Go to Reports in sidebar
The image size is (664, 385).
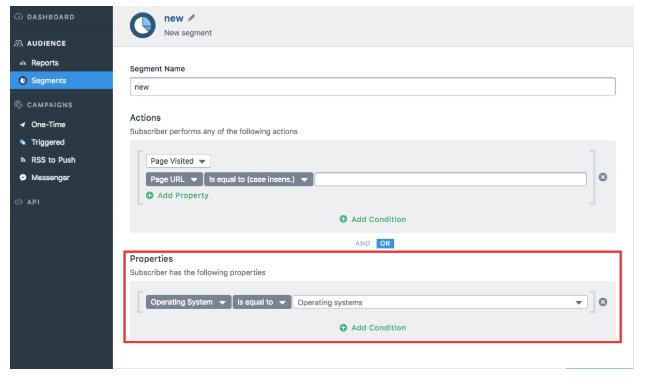point(44,63)
